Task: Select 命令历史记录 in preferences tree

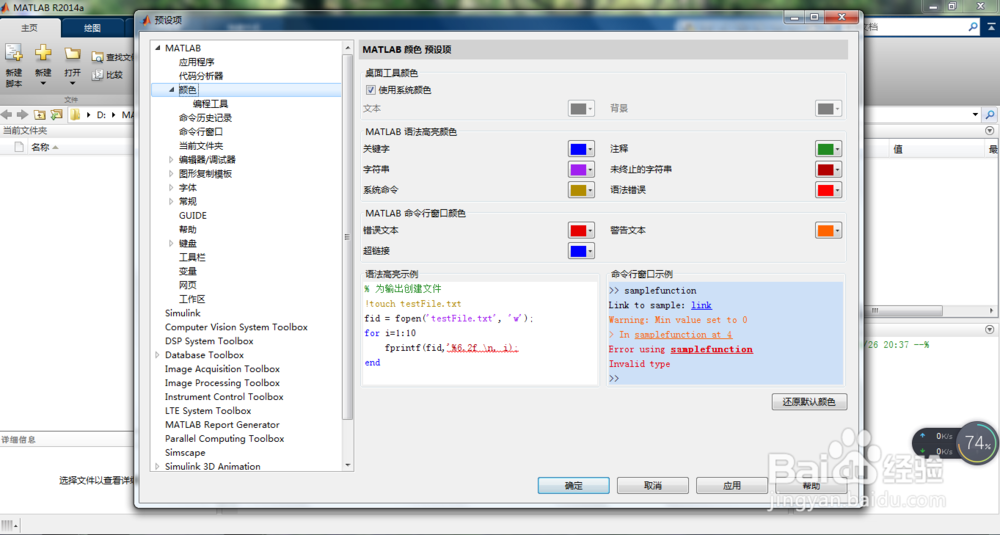Action: [x=205, y=118]
